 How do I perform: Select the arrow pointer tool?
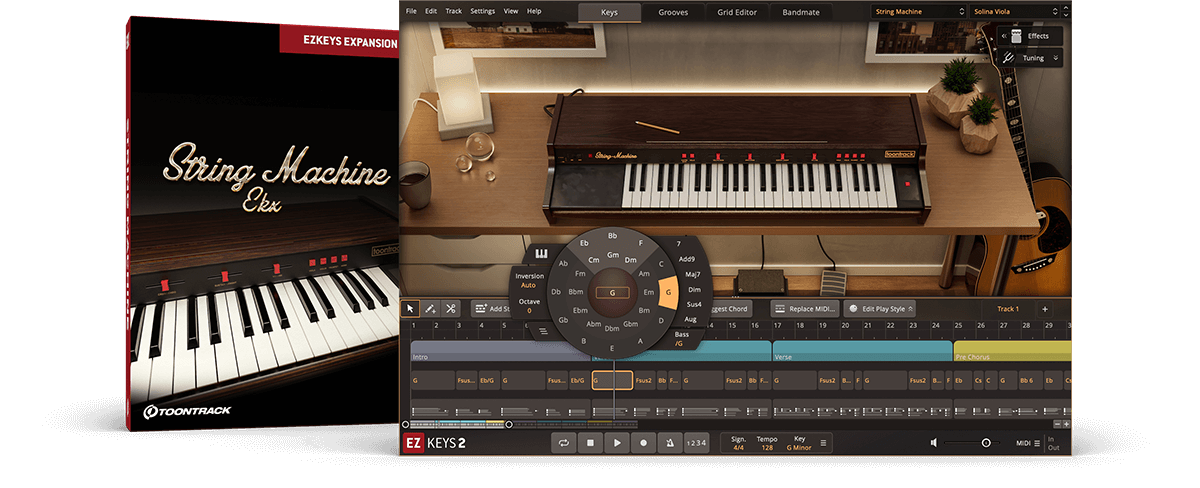click(x=410, y=309)
